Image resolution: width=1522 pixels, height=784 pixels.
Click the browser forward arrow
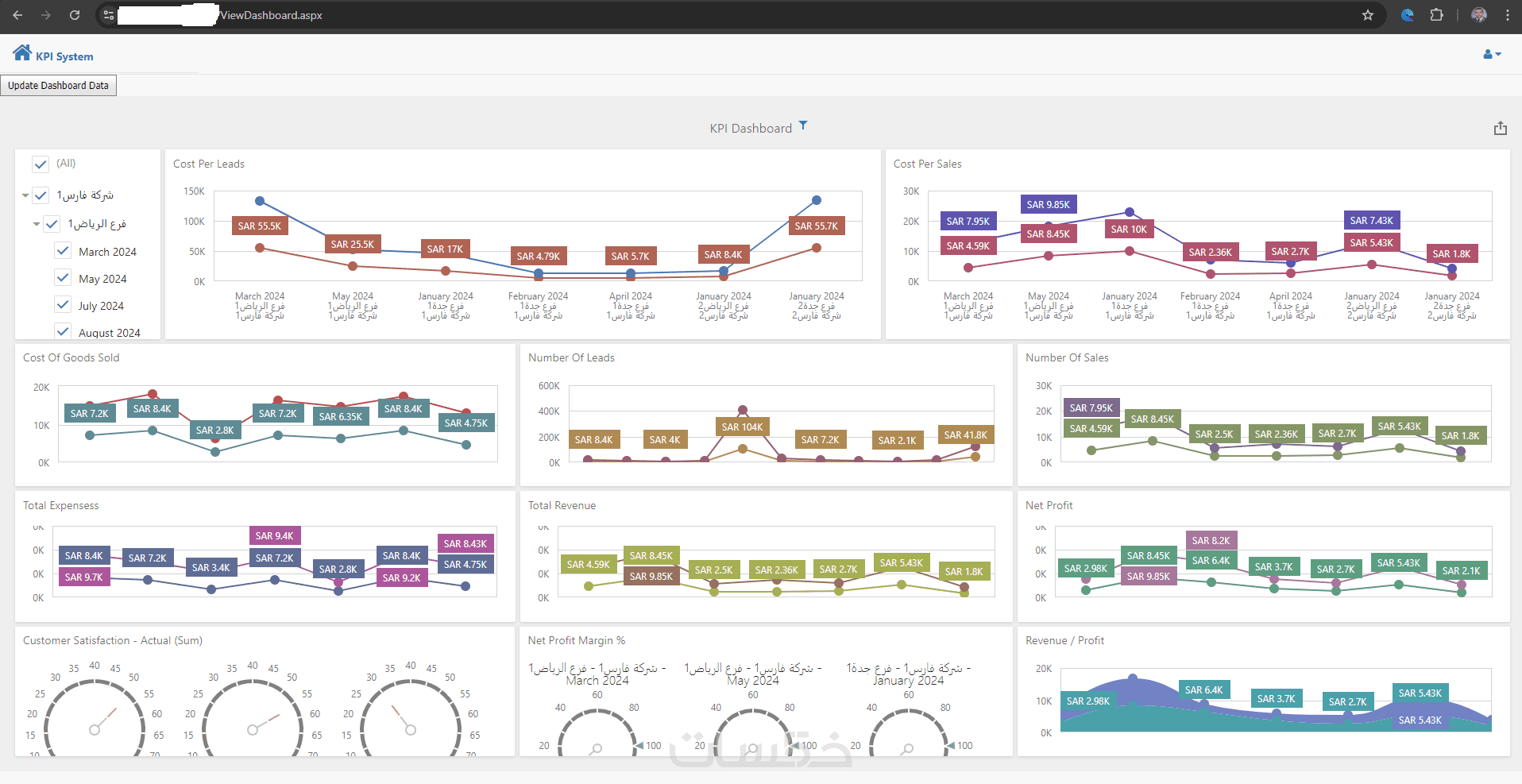pos(46,15)
